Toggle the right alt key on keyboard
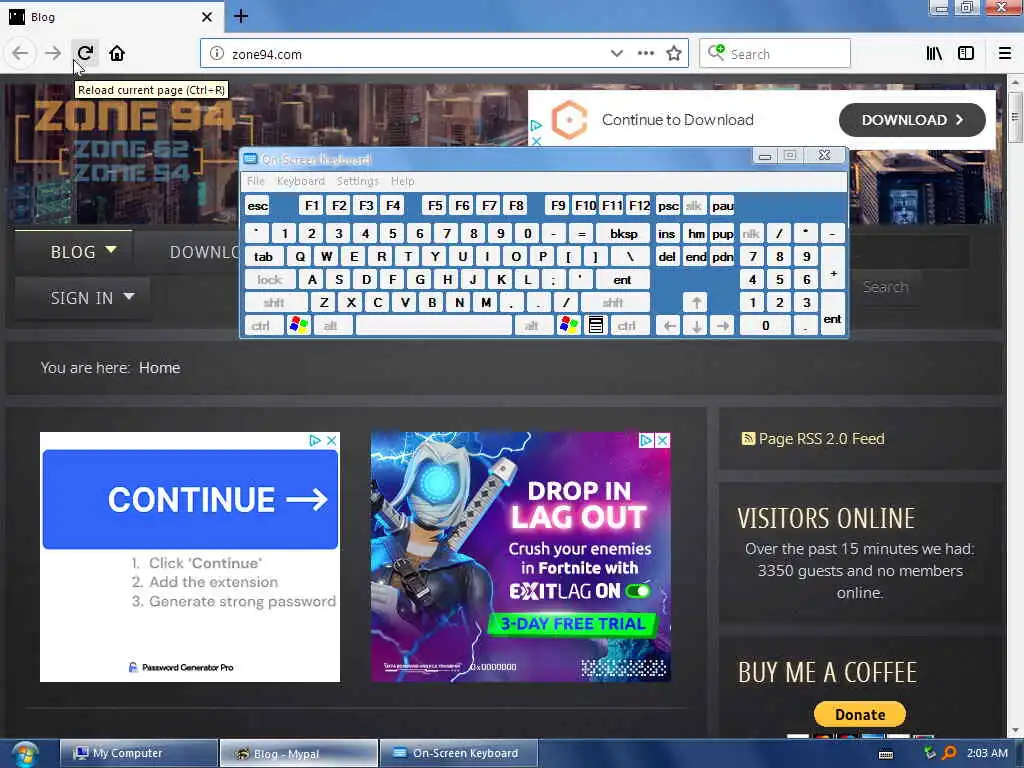This screenshot has height=768, width=1024. coord(532,325)
